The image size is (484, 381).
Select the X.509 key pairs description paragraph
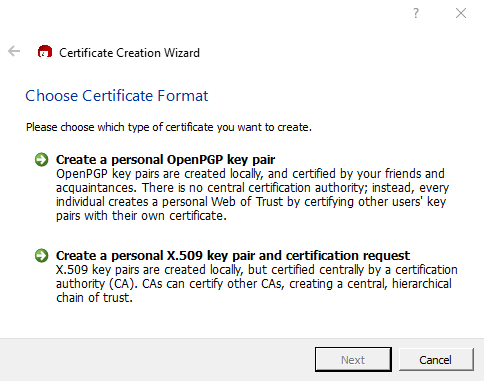point(257,284)
